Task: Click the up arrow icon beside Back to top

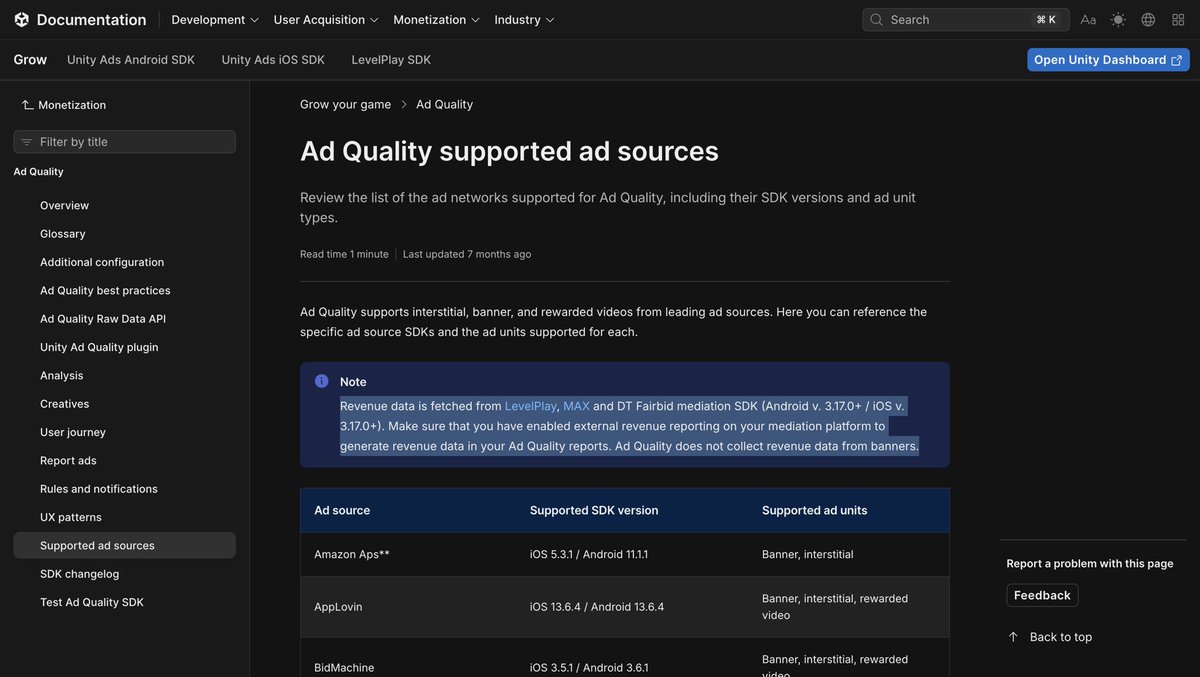Action: [x=1014, y=637]
